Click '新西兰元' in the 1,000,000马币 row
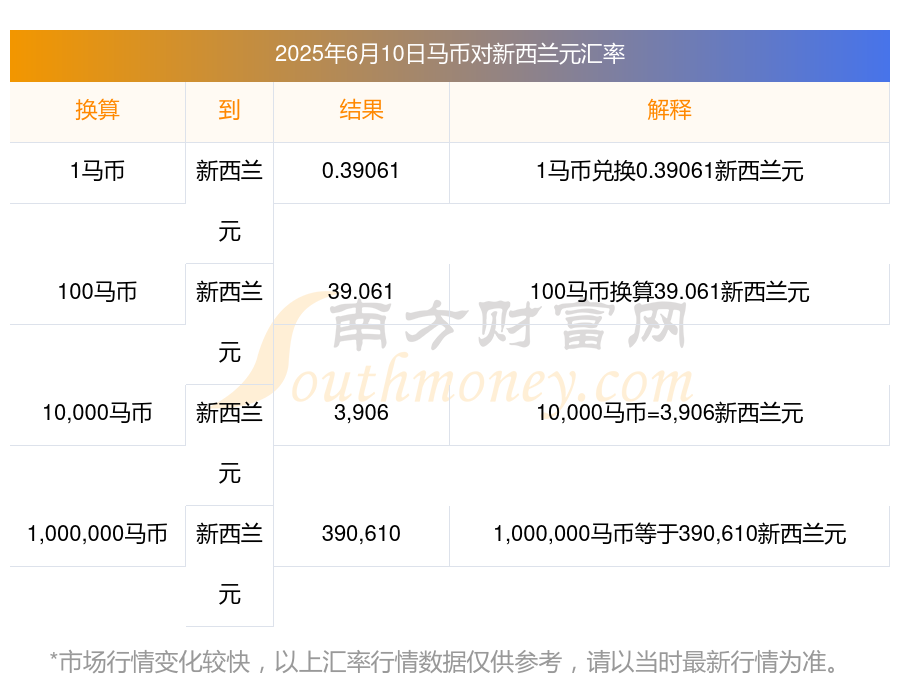The image size is (900, 693). tap(229, 564)
